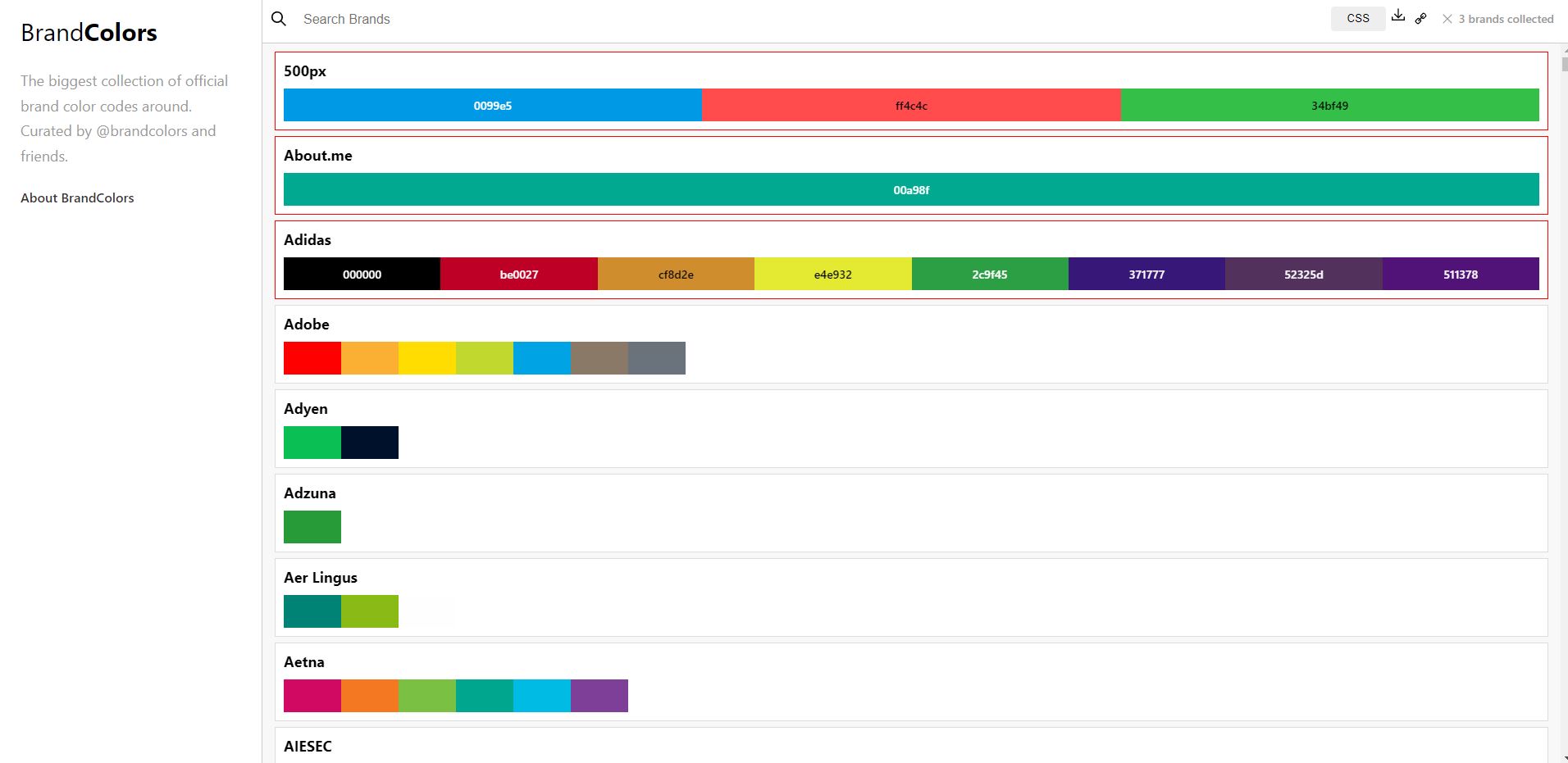Click Adobe red color swatch
The width and height of the screenshot is (1568, 763).
pos(312,358)
